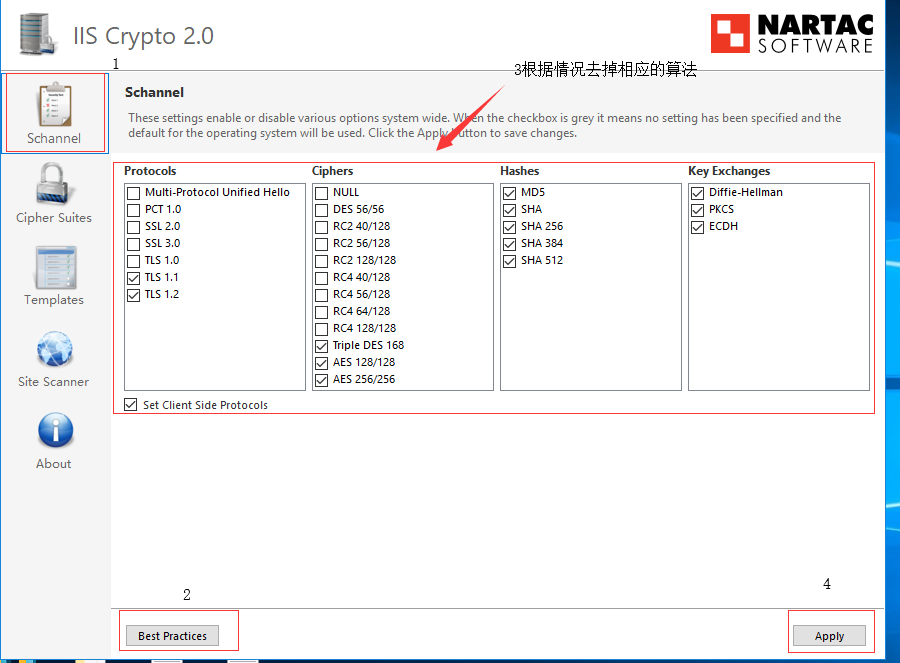This screenshot has height=663, width=900.
Task: Enable RC2 128/128 cipher checkbox
Action: pos(321,261)
